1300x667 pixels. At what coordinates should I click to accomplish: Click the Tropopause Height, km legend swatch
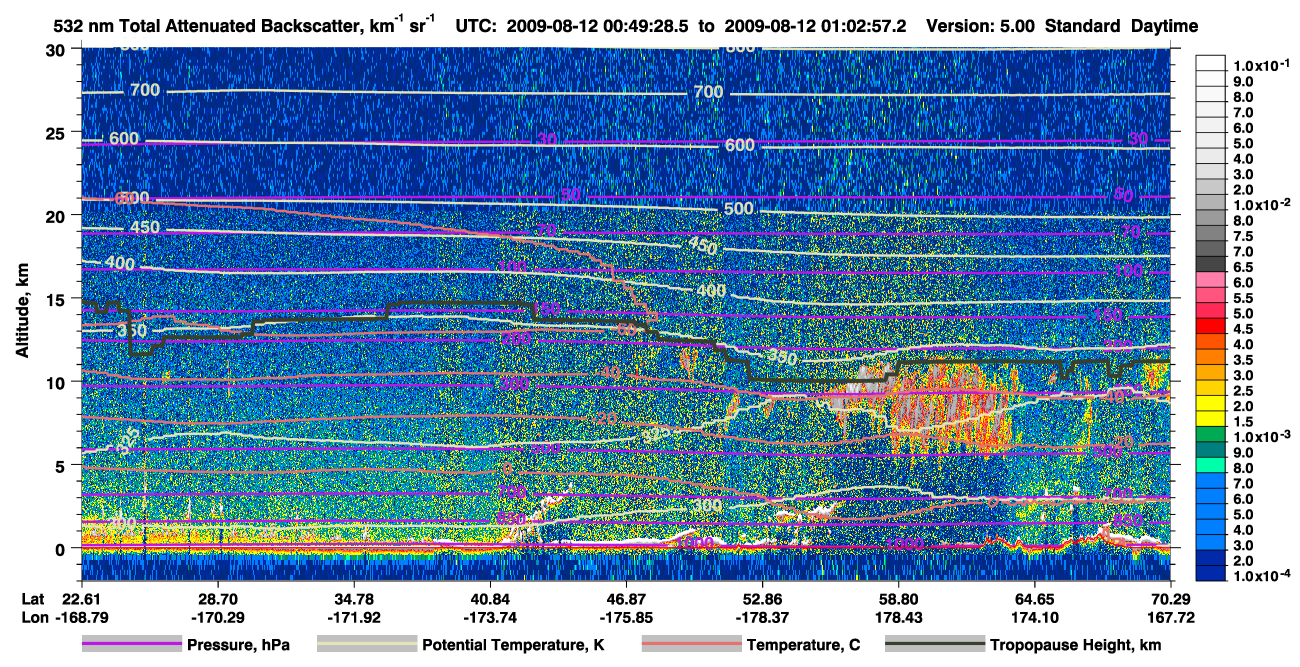pos(934,645)
